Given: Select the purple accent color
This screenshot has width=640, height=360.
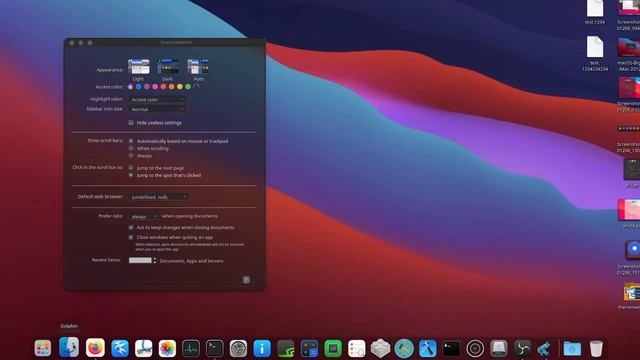Looking at the screenshot, I should point(147,87).
